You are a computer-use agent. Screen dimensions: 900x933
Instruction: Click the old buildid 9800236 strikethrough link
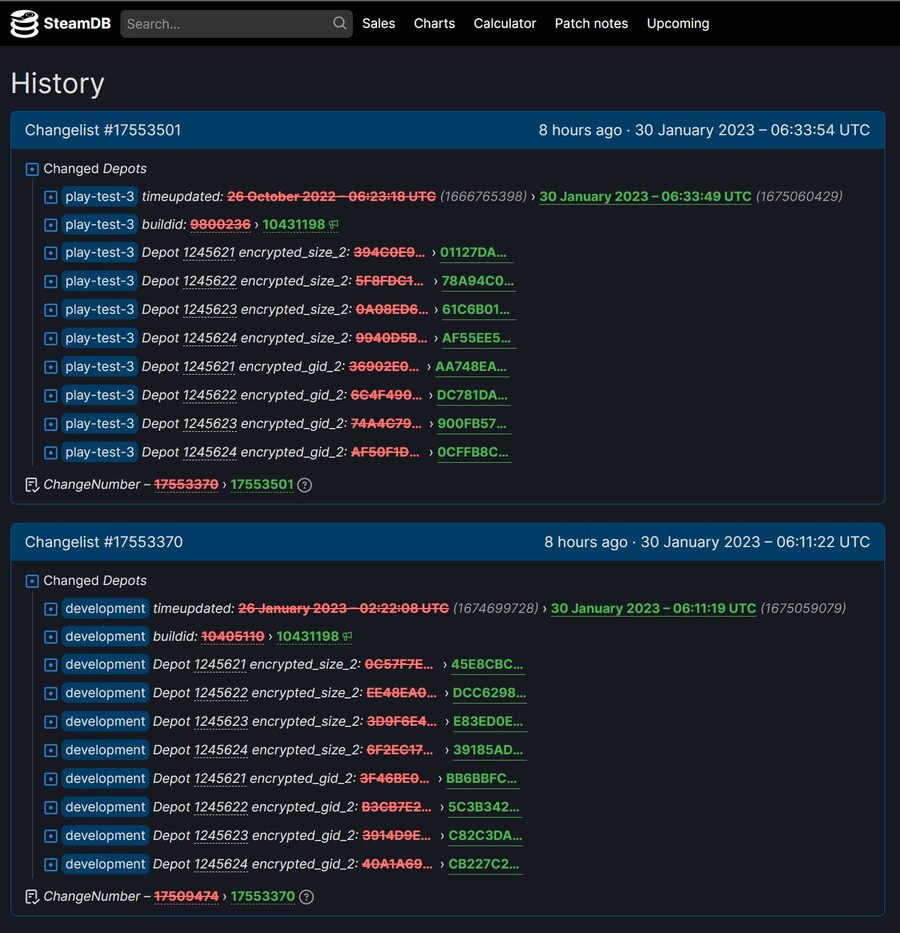point(219,224)
